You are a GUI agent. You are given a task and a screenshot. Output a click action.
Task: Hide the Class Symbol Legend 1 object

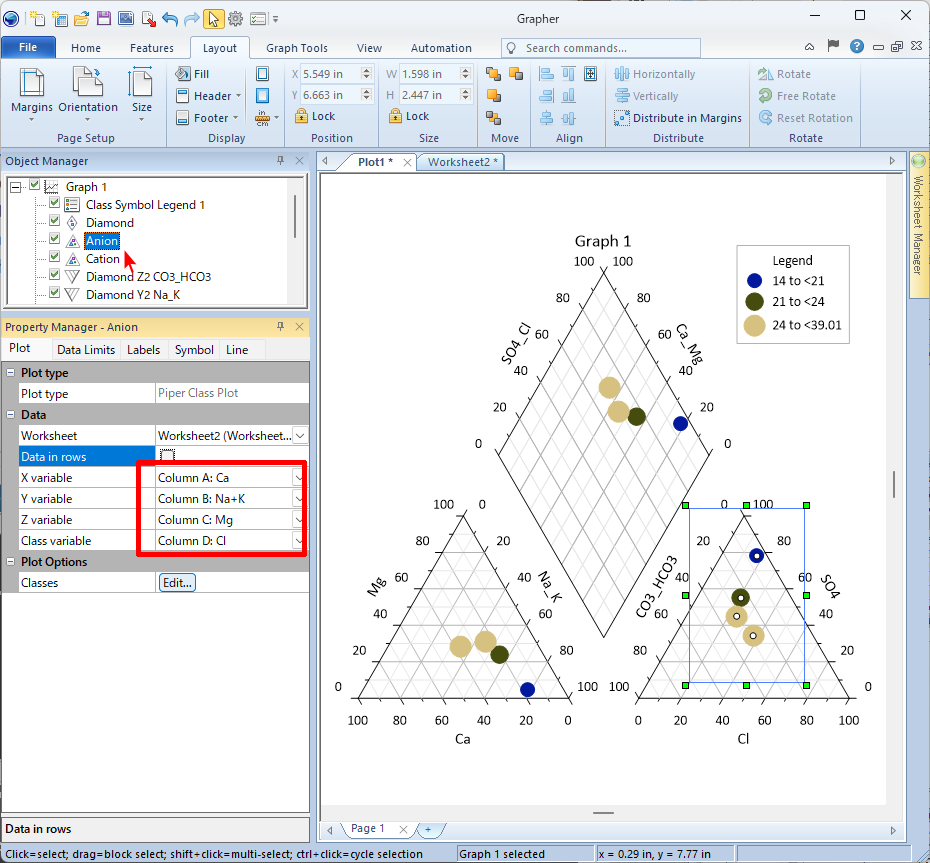55,204
